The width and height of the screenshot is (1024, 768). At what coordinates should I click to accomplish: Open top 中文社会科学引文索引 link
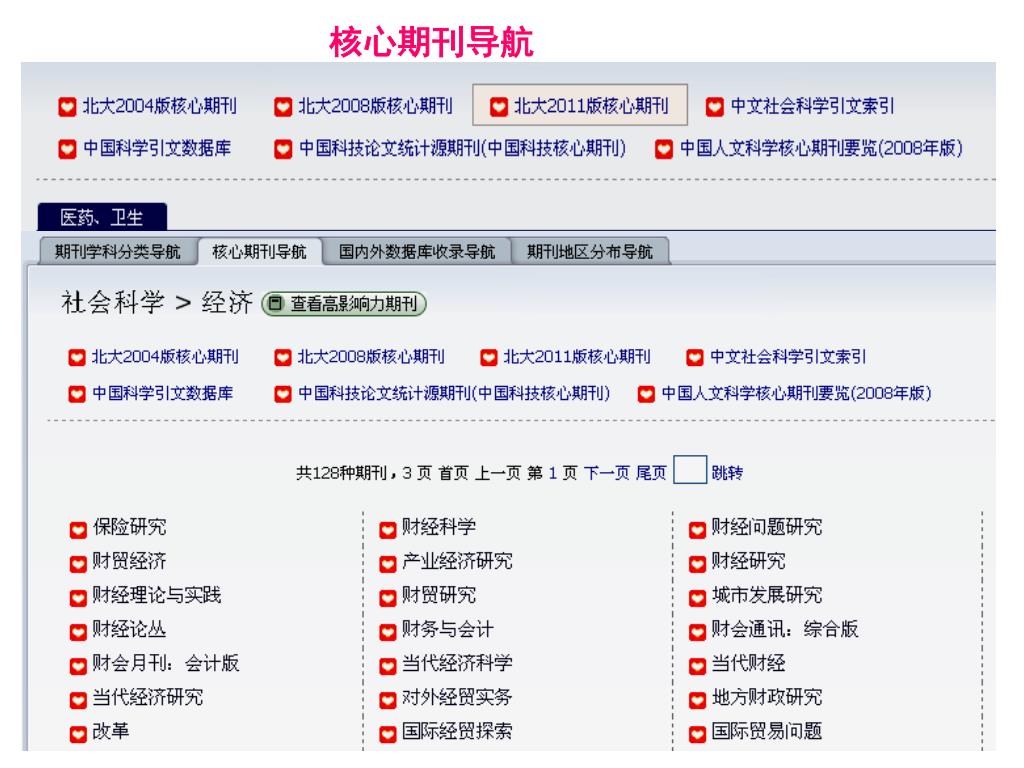tap(812, 106)
